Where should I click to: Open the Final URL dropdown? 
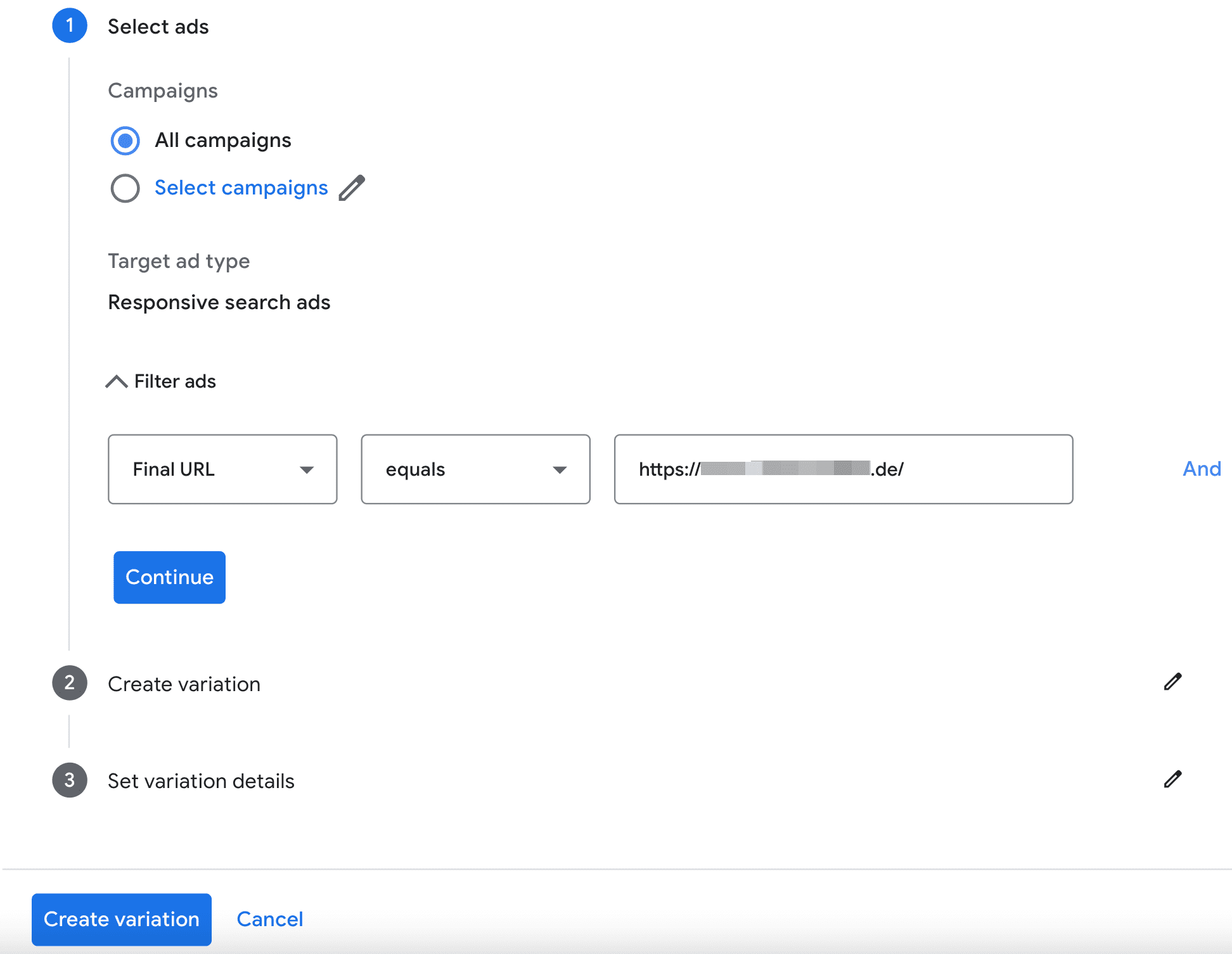[222, 469]
